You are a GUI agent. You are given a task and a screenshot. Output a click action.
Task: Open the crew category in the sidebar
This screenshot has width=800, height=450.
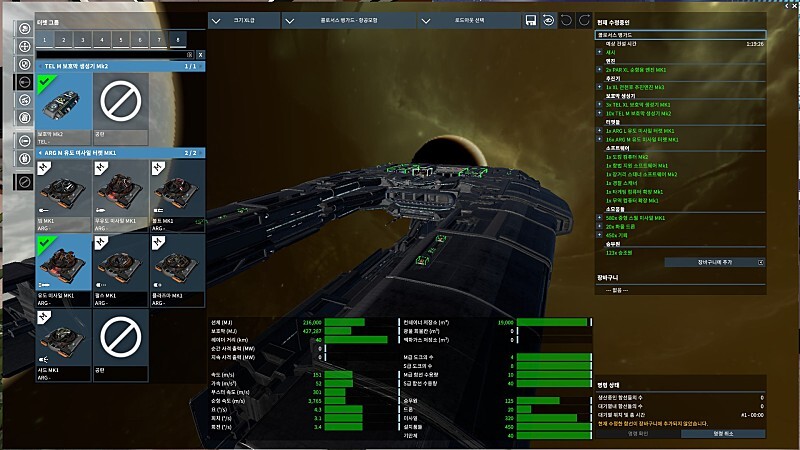pos(24,141)
